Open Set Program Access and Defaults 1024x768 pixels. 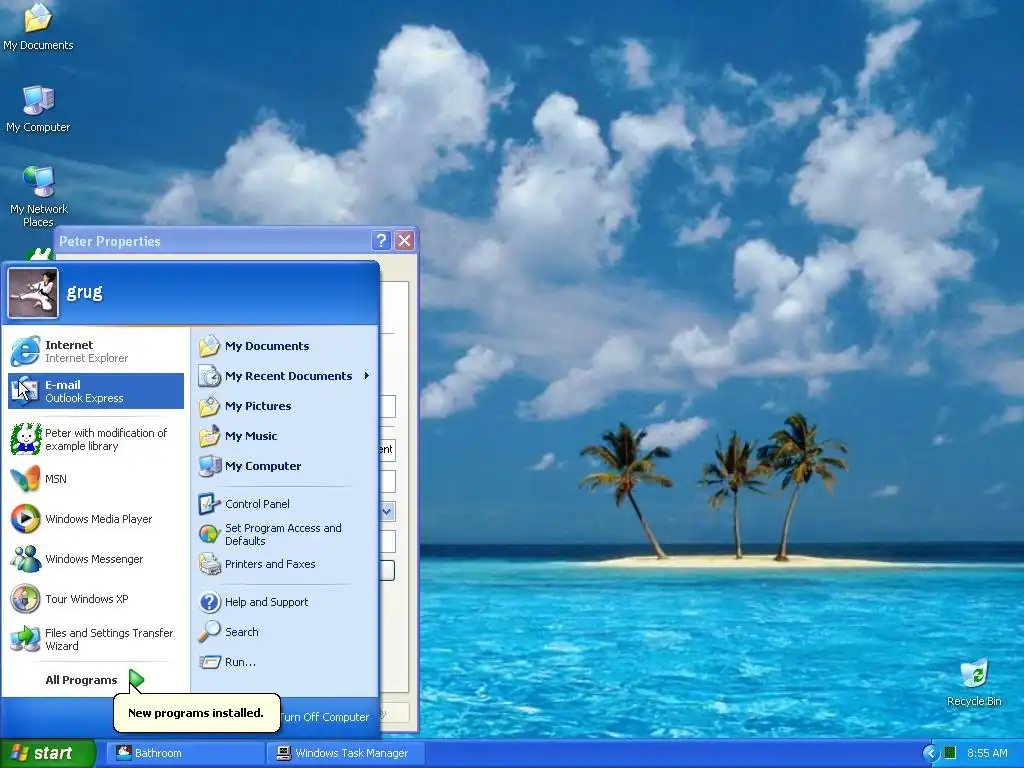pyautogui.click(x=285, y=534)
